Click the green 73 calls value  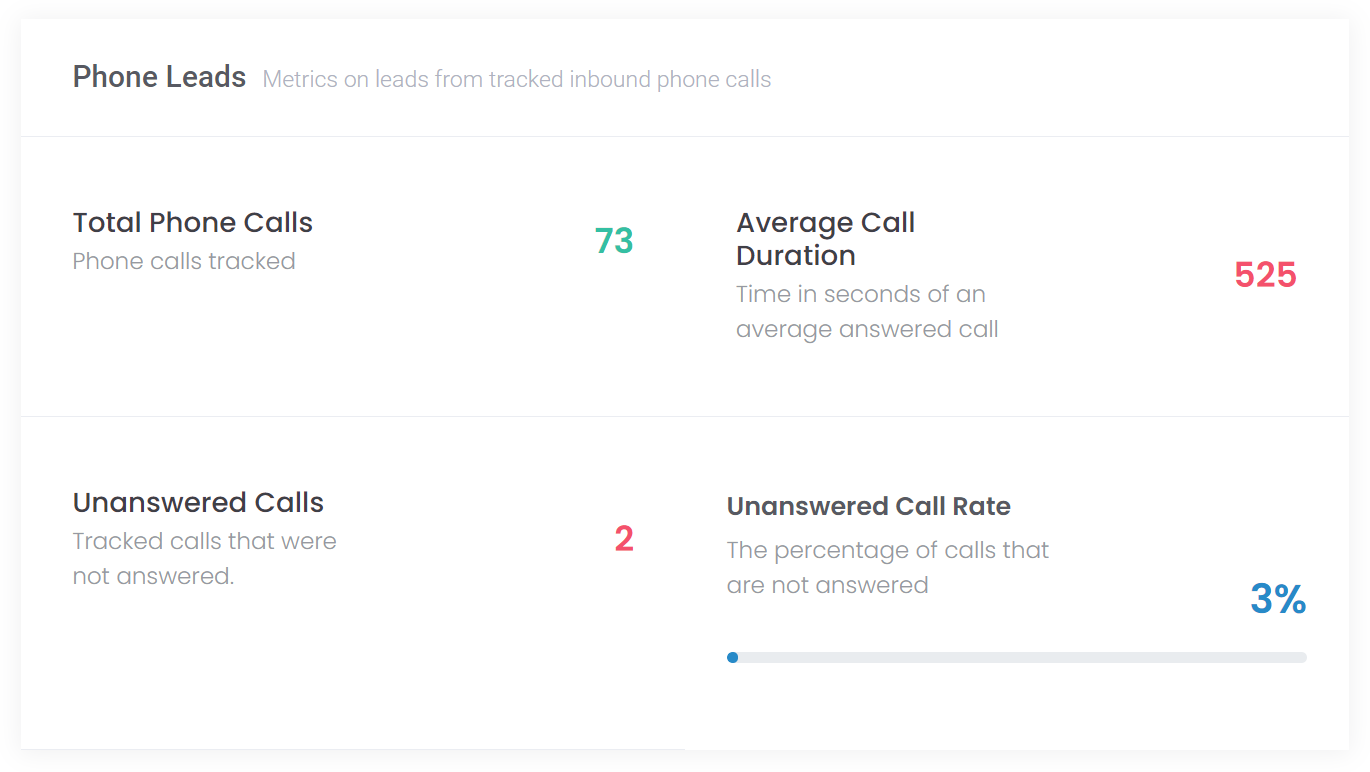614,241
